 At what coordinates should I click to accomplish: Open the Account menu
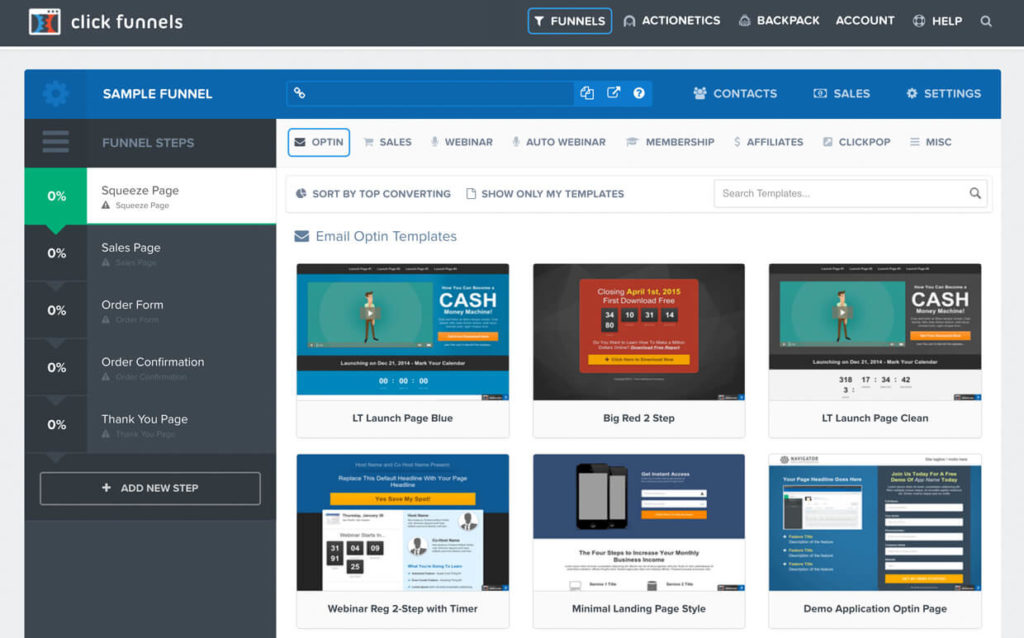[x=865, y=21]
